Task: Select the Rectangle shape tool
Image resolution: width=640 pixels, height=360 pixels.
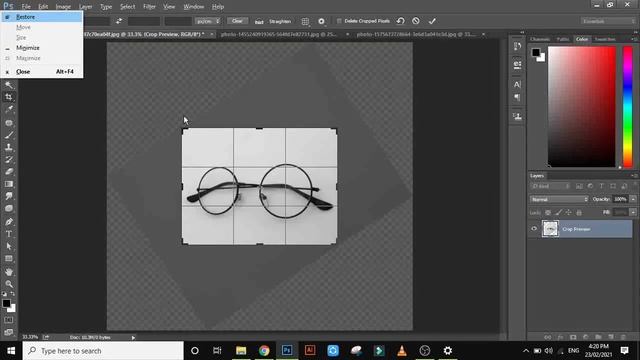Action: 9,258
